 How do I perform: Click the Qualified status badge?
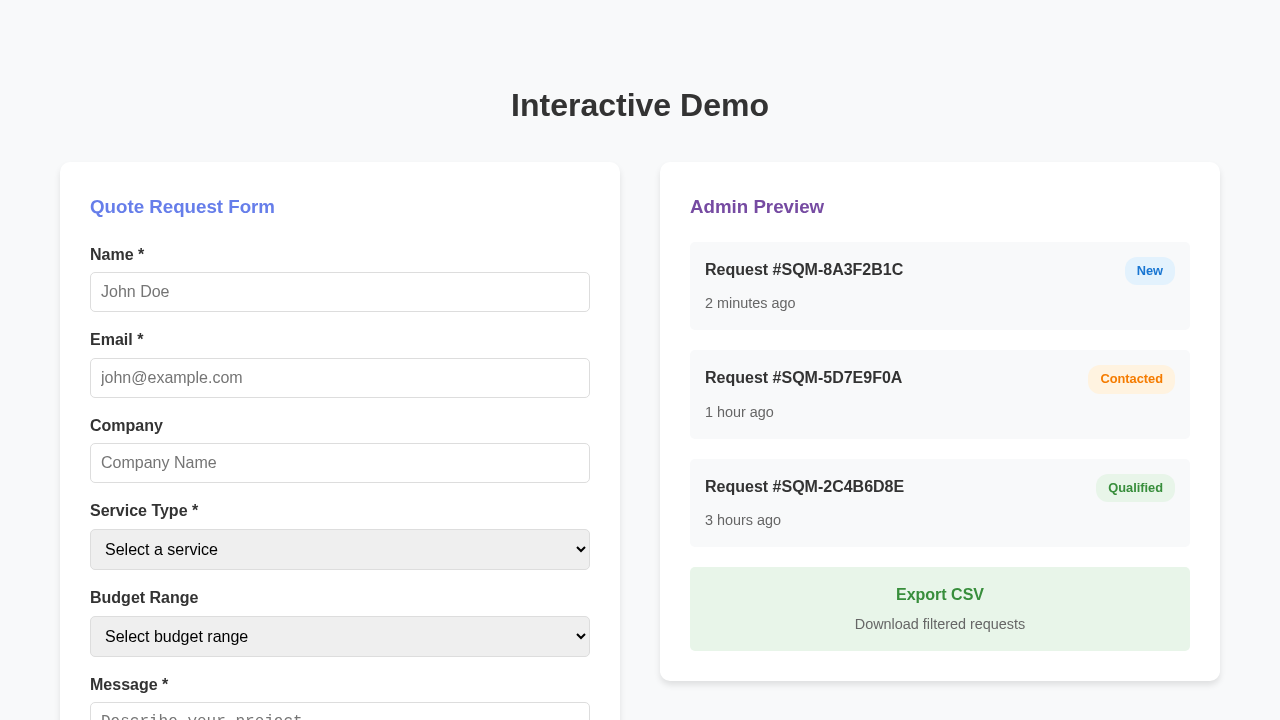[1135, 488]
